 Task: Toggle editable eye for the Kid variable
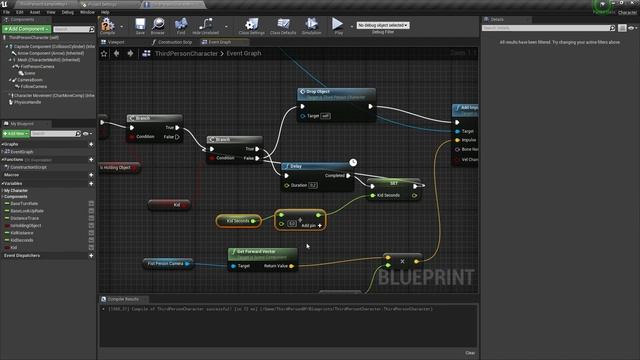pyautogui.click(x=91, y=248)
